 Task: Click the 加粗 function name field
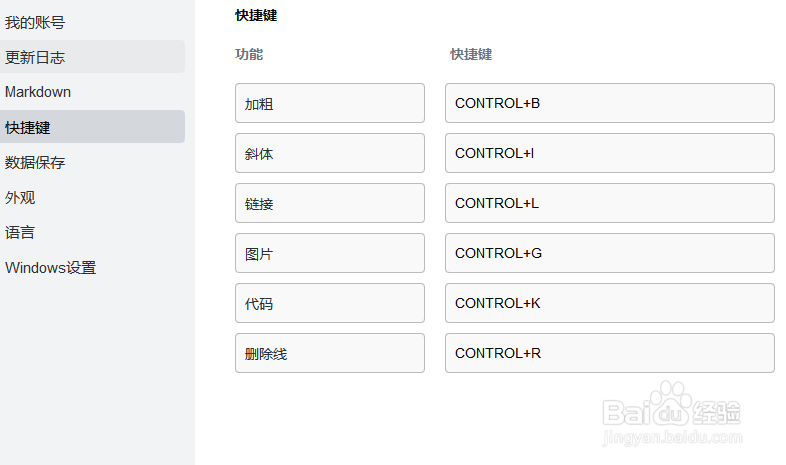(329, 103)
